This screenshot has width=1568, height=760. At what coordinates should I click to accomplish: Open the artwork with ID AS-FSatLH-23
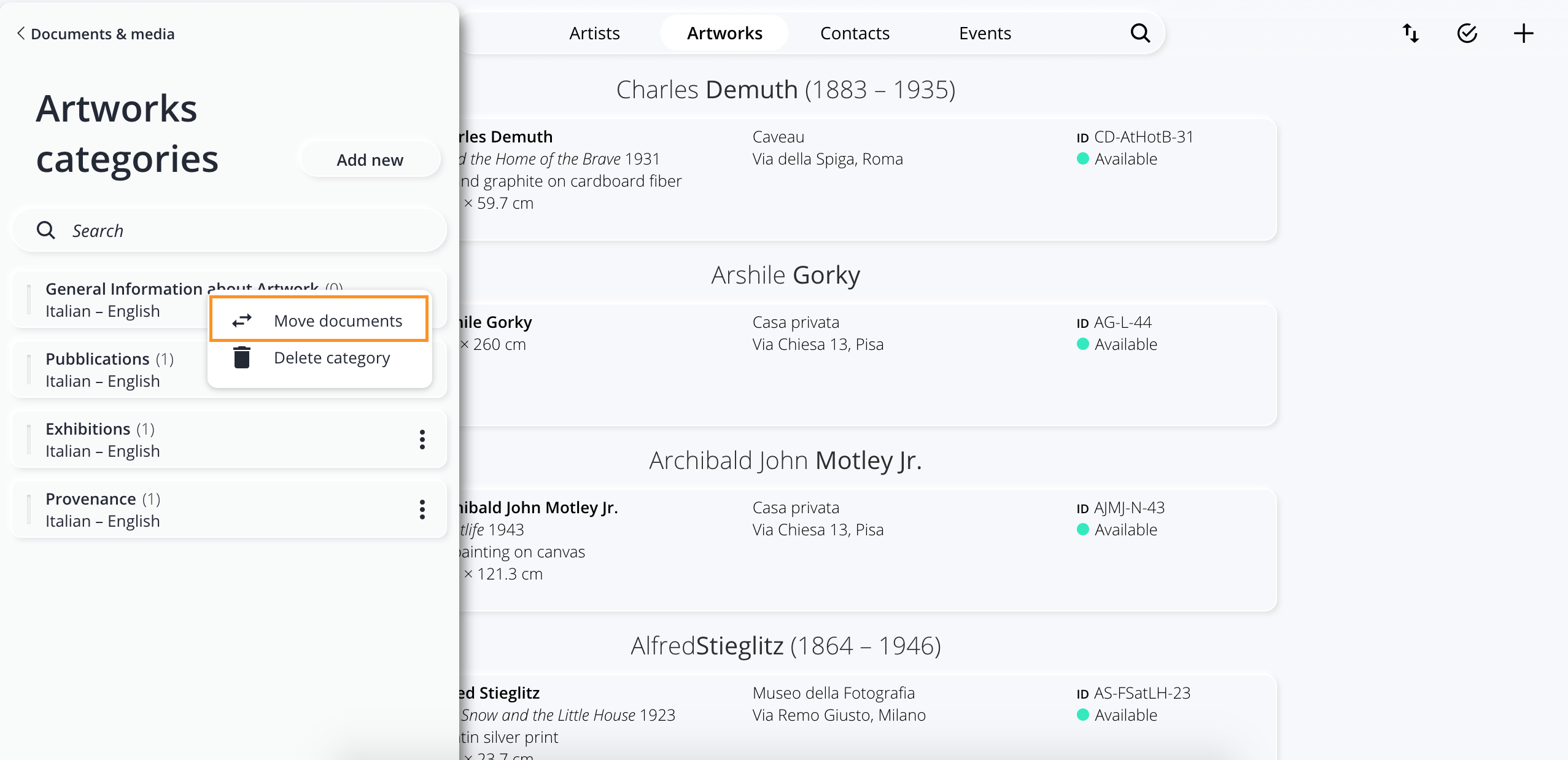(x=868, y=717)
